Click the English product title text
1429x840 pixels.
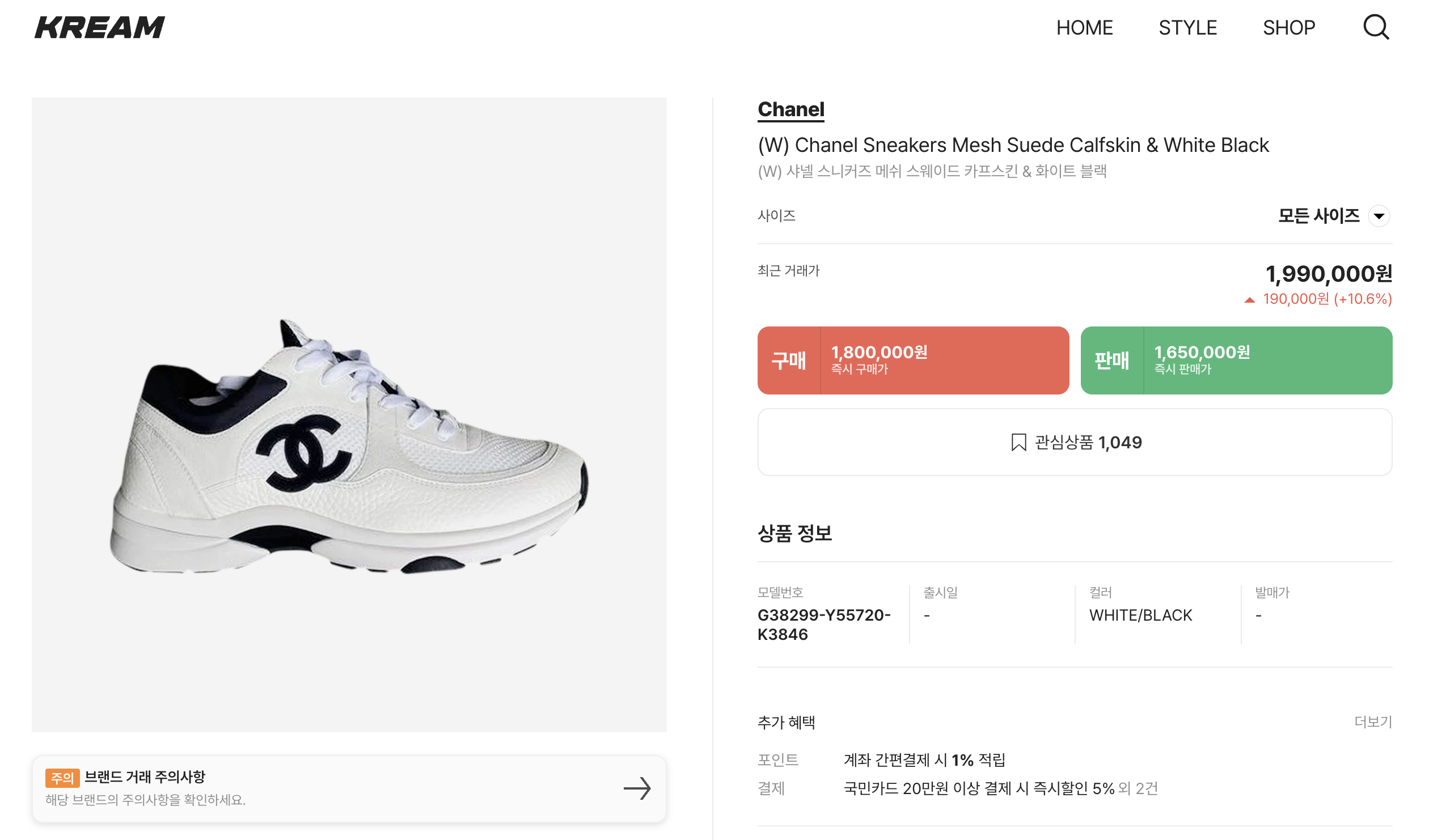[x=1013, y=145]
